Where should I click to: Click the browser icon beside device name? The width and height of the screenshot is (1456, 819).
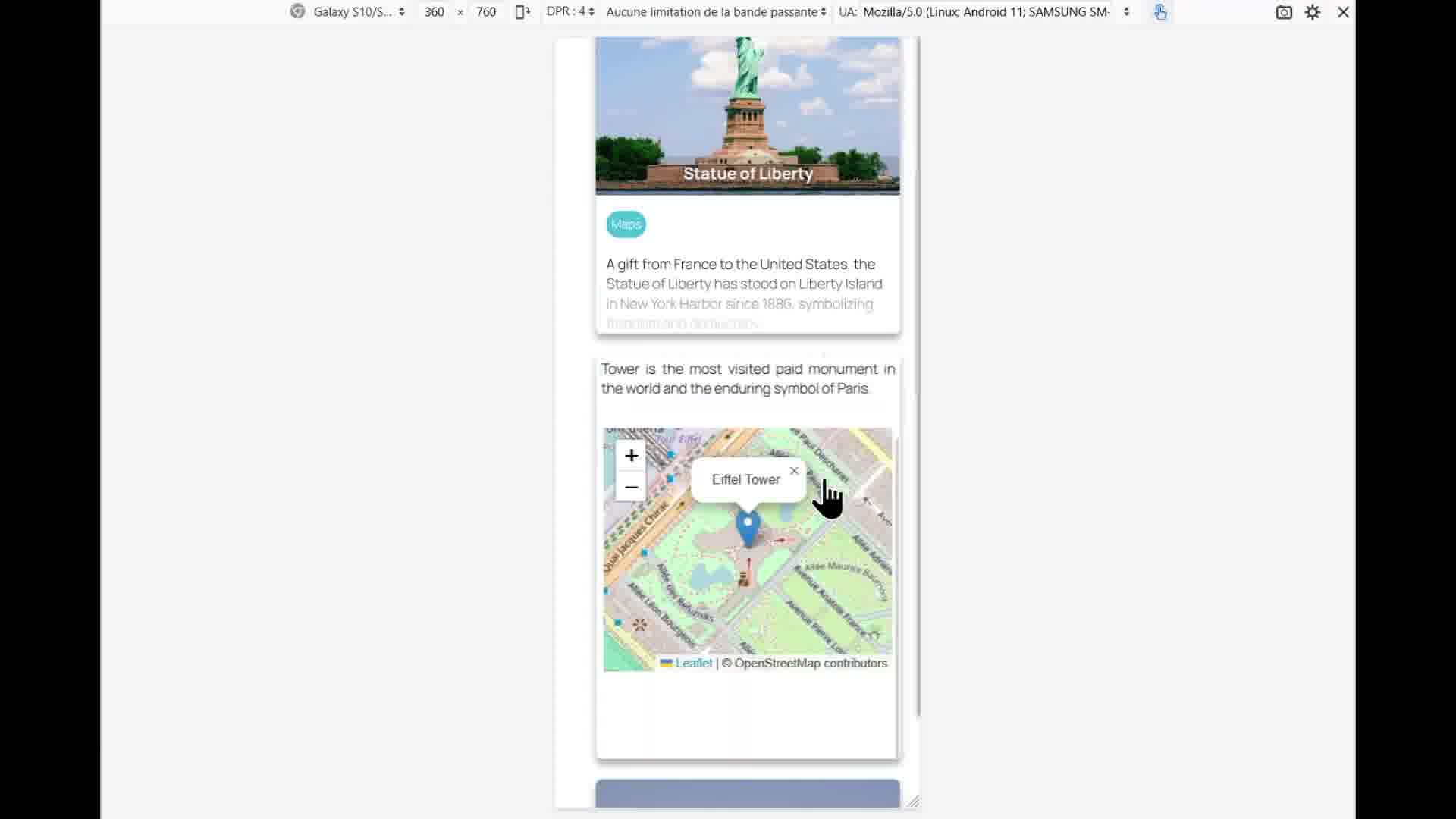click(297, 12)
